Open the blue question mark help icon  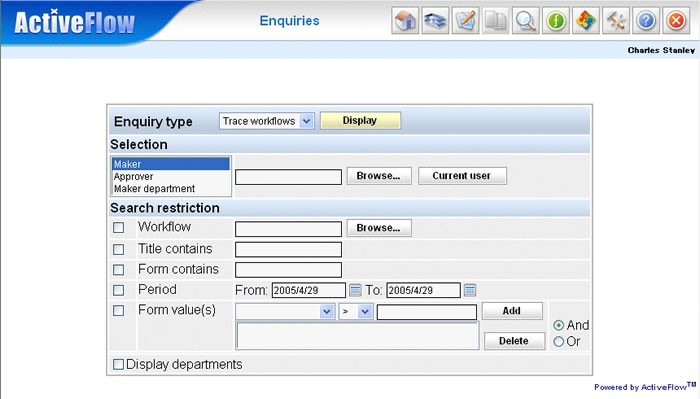(646, 21)
